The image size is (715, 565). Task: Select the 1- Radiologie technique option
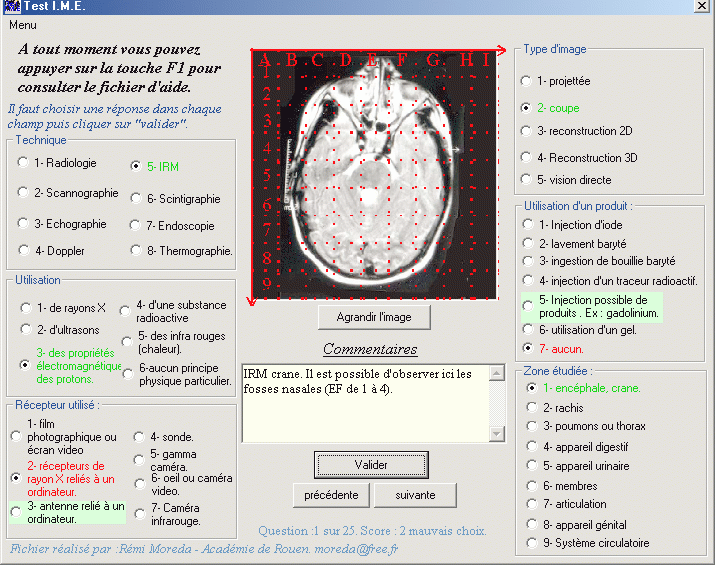(24, 162)
